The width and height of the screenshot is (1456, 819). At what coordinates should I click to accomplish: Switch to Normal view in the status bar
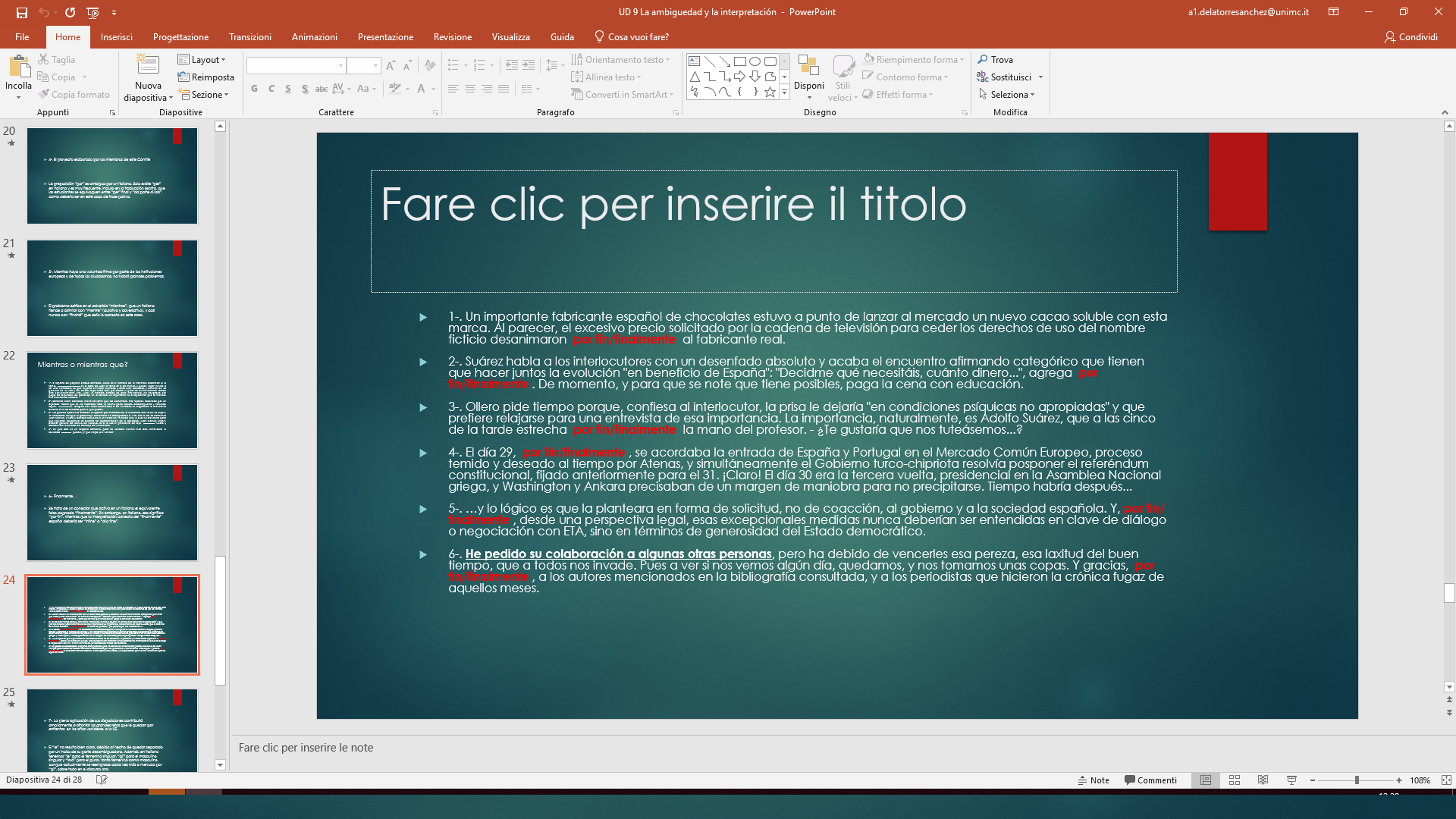(1206, 780)
